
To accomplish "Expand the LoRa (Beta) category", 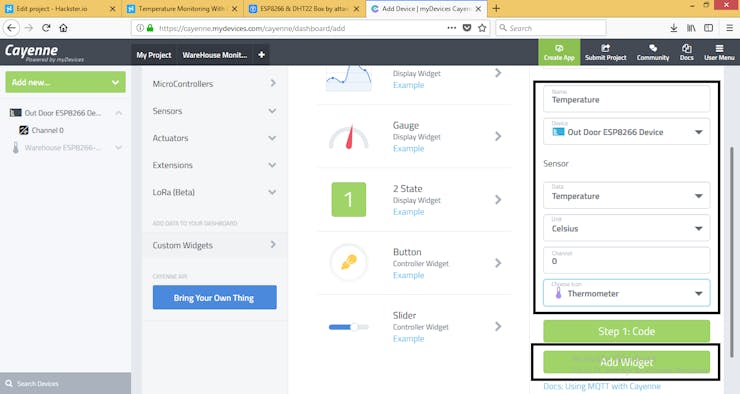I will (x=215, y=192).
